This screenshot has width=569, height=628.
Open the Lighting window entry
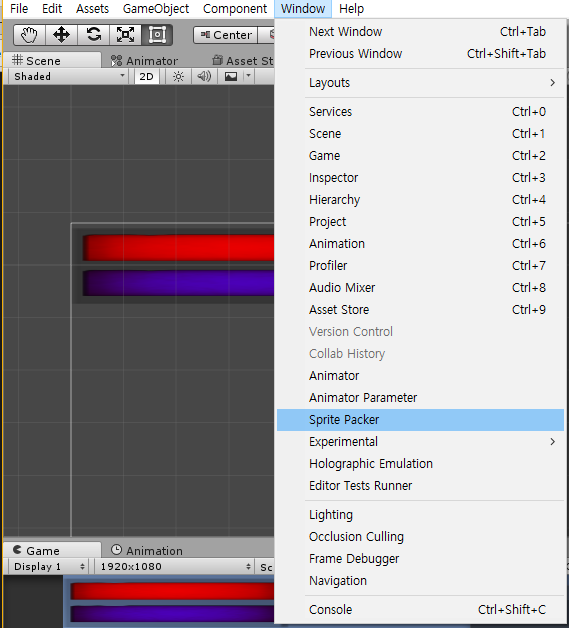coord(420,515)
